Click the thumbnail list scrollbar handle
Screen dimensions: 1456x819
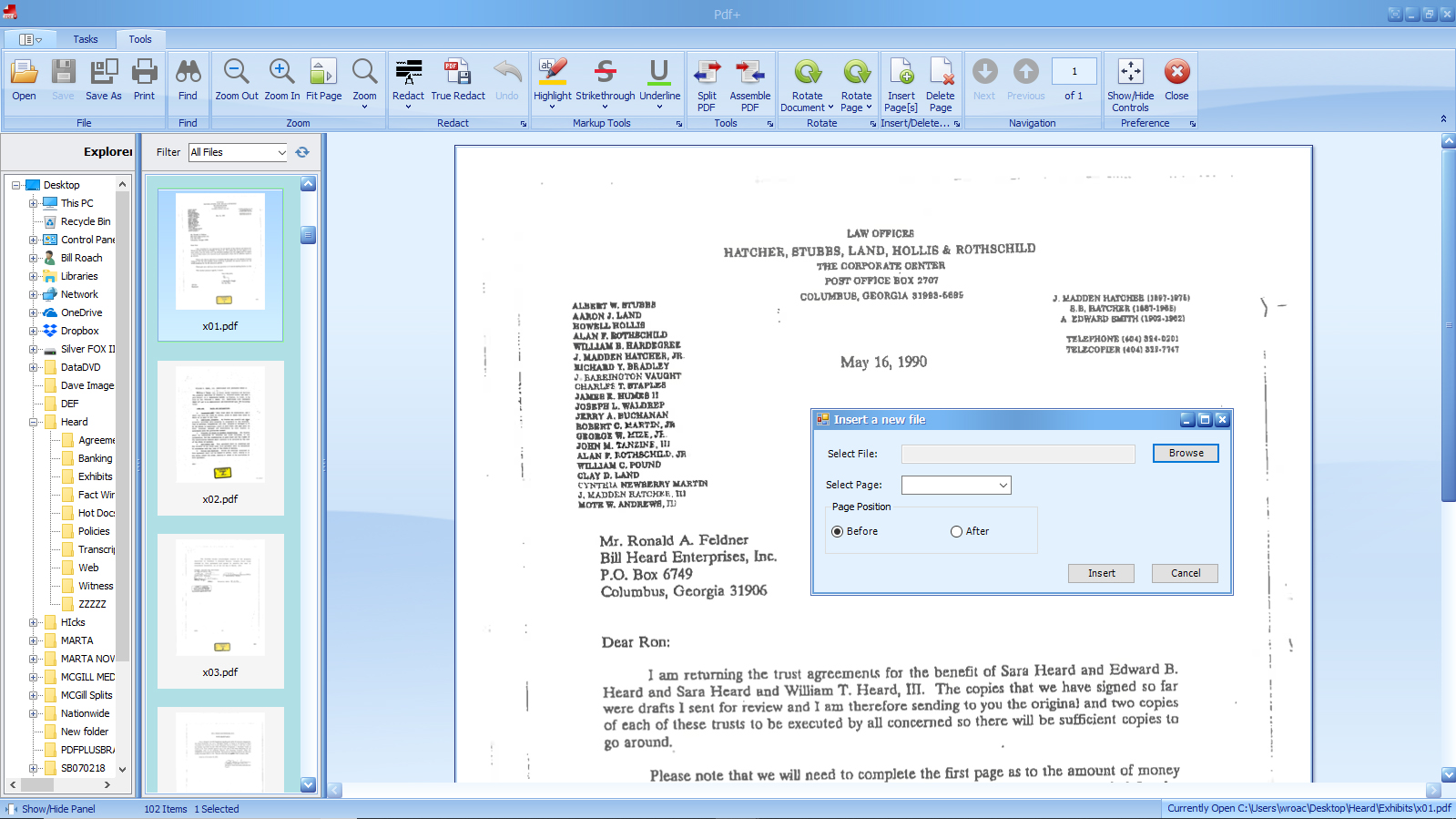(x=309, y=235)
